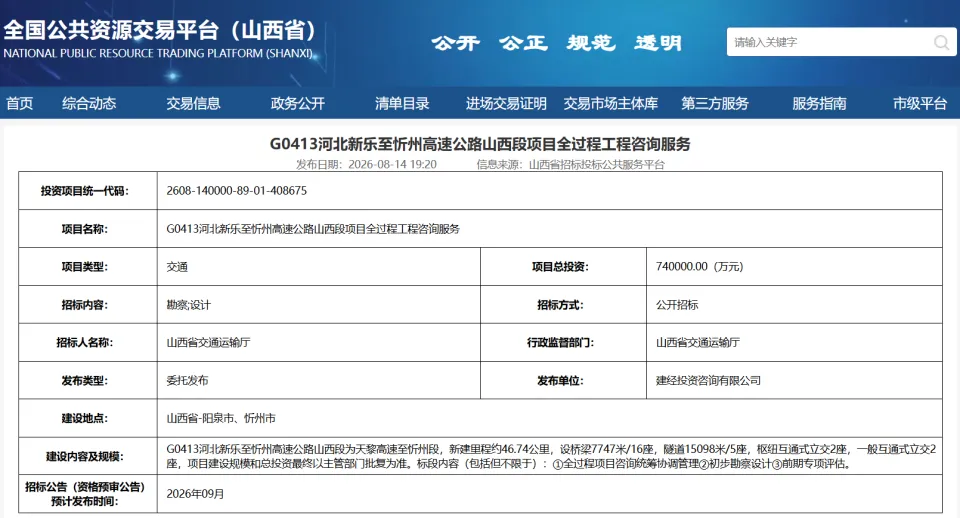This screenshot has width=960, height=518.
Task: Click the 招标人名称 label
Action: click(84, 342)
